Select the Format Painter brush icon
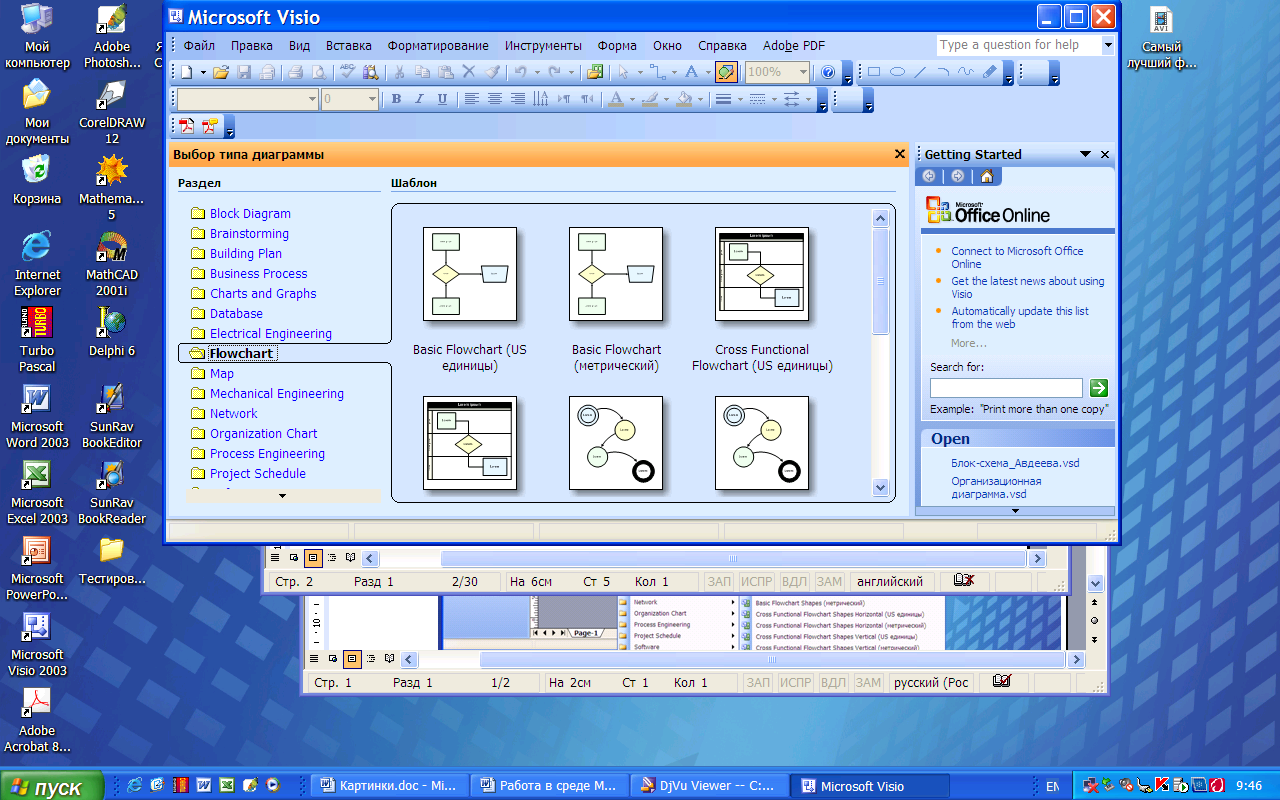The width and height of the screenshot is (1280, 800). coord(491,72)
